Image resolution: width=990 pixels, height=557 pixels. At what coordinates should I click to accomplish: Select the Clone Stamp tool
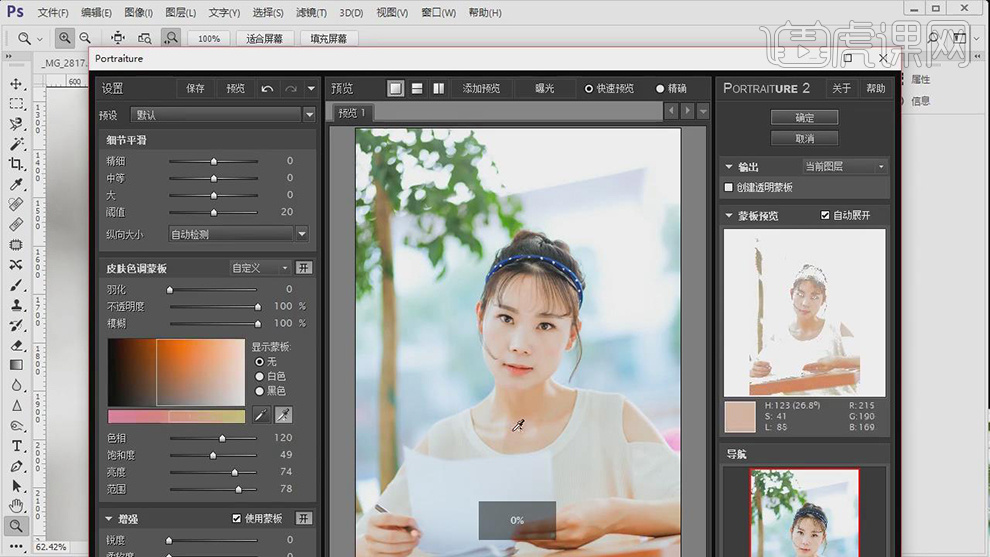coord(16,305)
